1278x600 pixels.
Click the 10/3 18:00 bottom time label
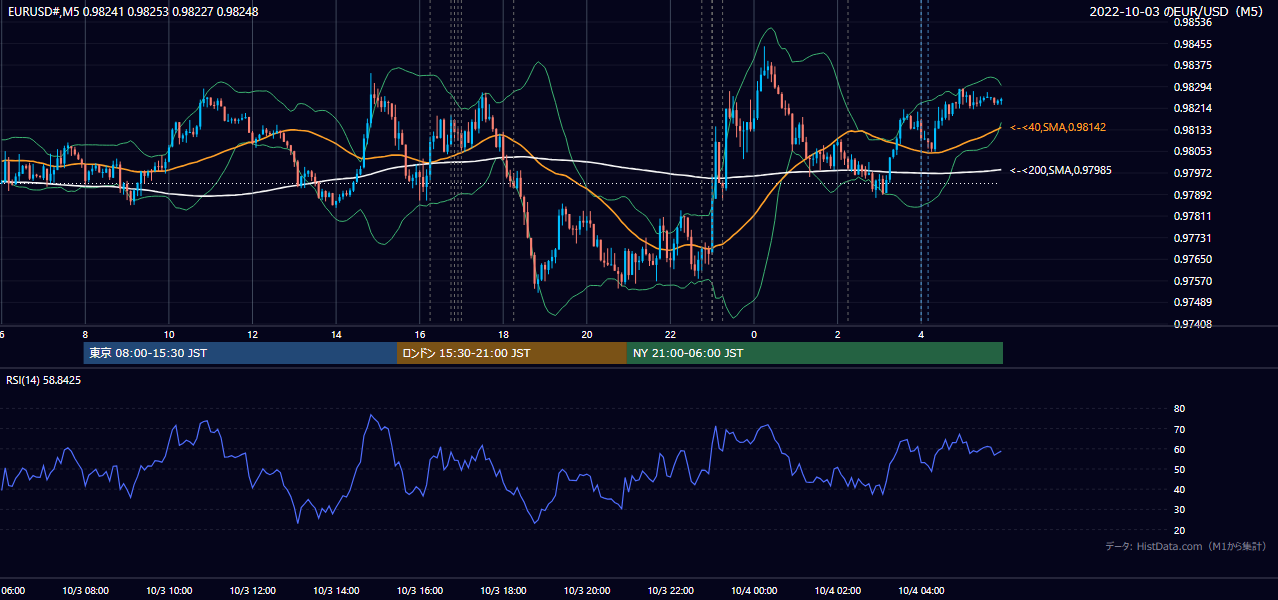tap(503, 591)
